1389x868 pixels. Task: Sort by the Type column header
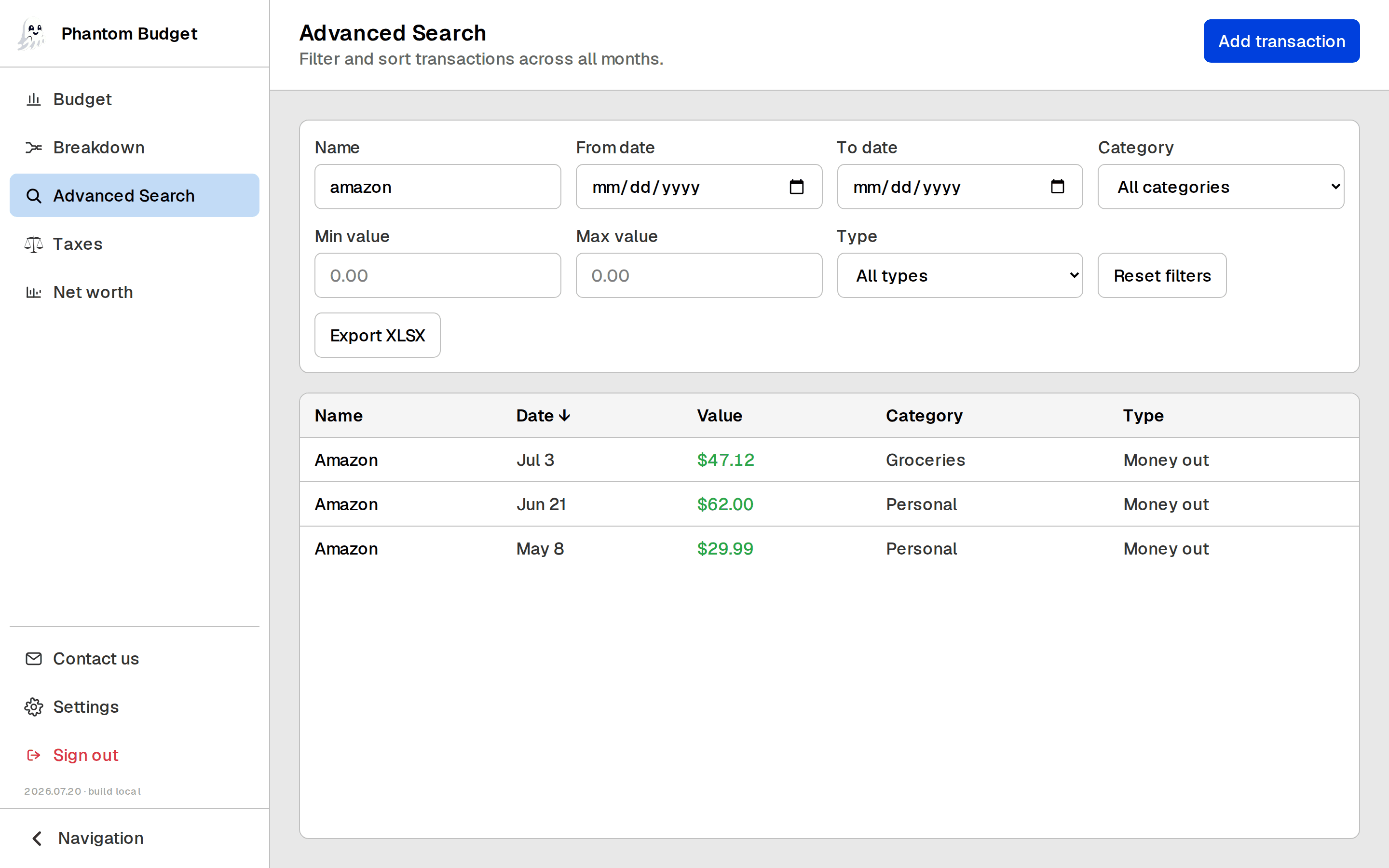click(x=1144, y=416)
